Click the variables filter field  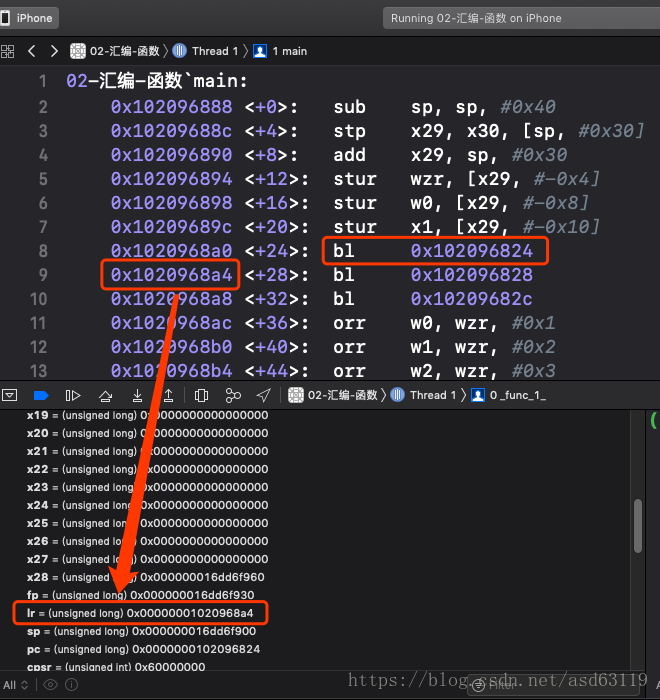pyautogui.click(x=554, y=685)
